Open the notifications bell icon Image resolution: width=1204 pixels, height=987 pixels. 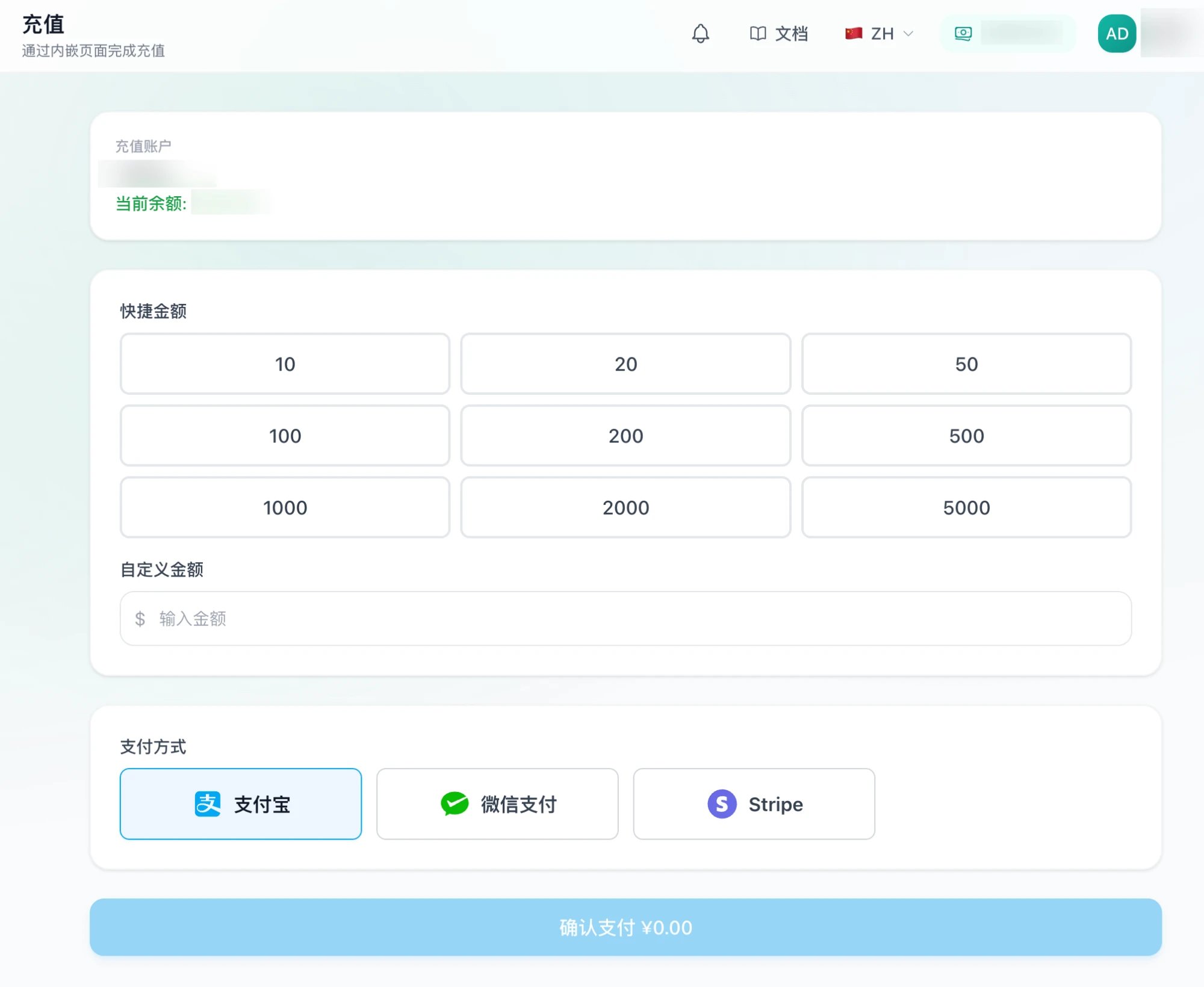point(700,34)
